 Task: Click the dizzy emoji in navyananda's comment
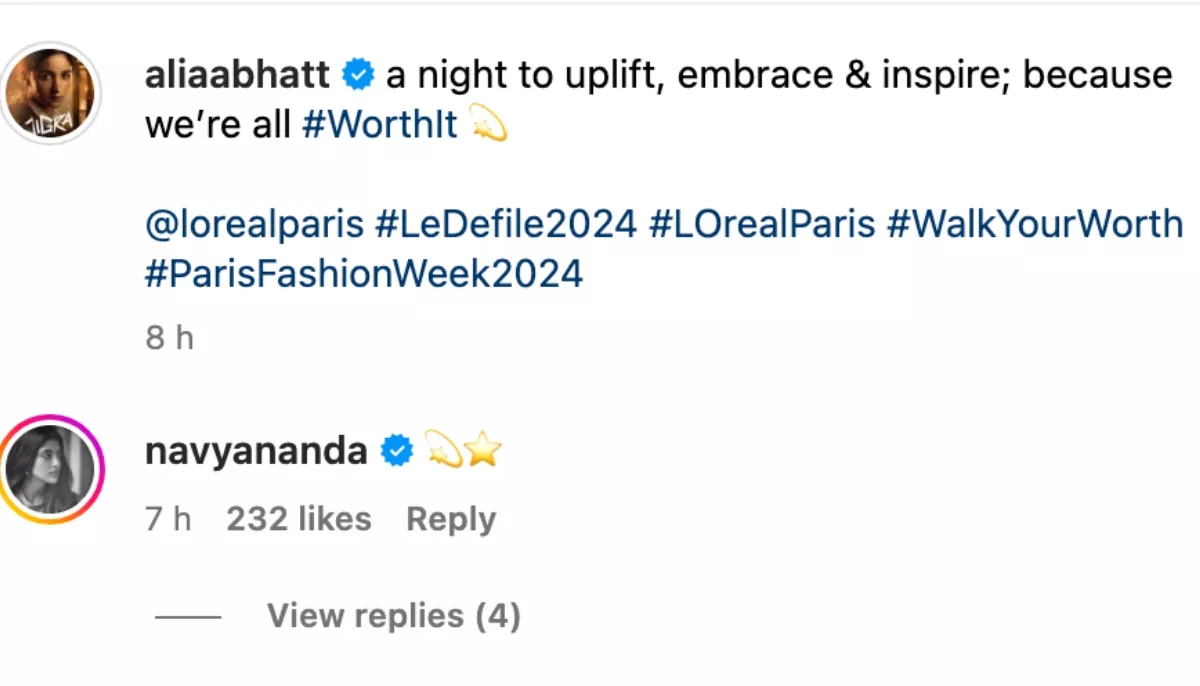[443, 452]
